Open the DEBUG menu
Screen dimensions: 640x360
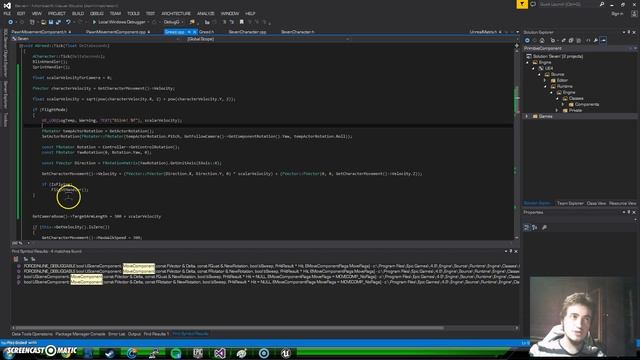(x=96, y=13)
